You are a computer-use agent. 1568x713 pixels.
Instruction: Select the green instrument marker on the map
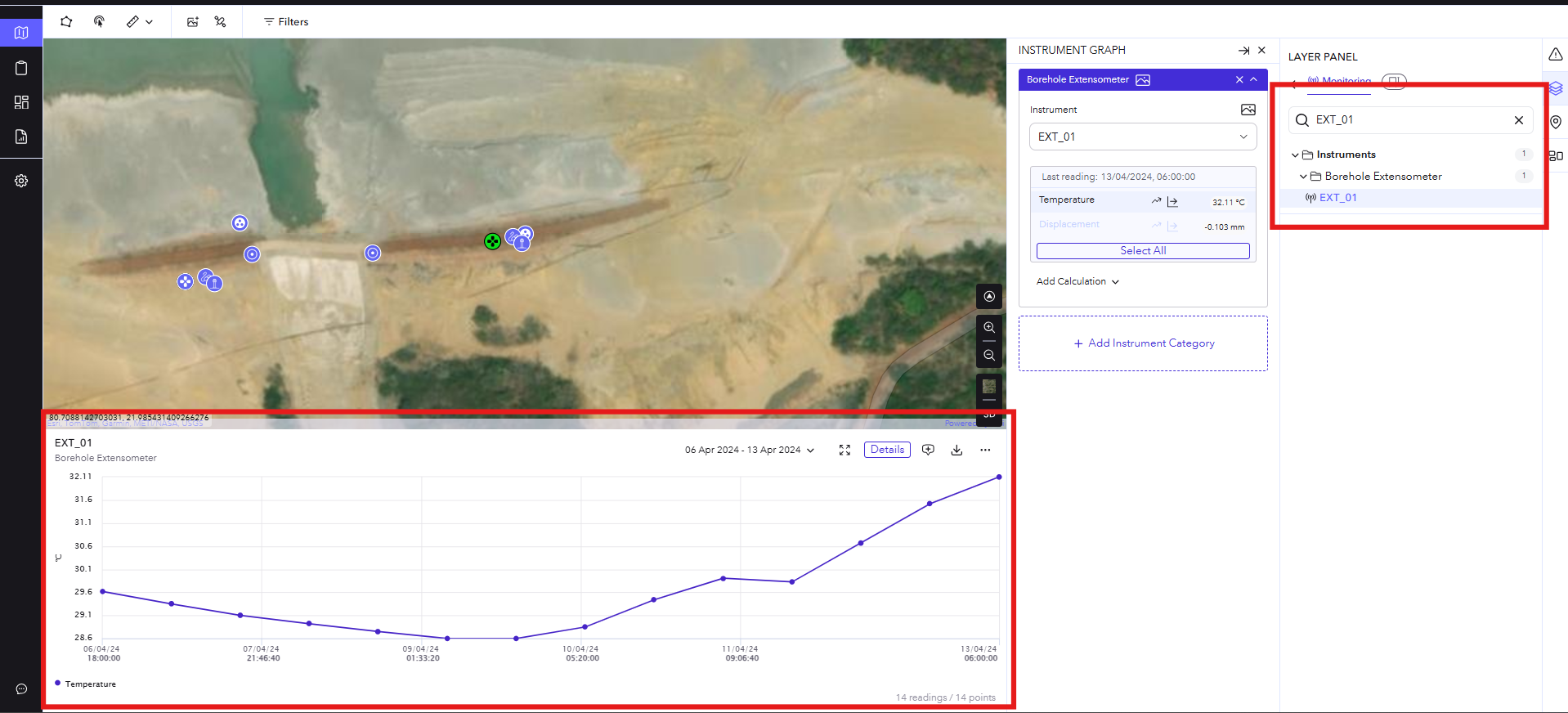(x=492, y=241)
